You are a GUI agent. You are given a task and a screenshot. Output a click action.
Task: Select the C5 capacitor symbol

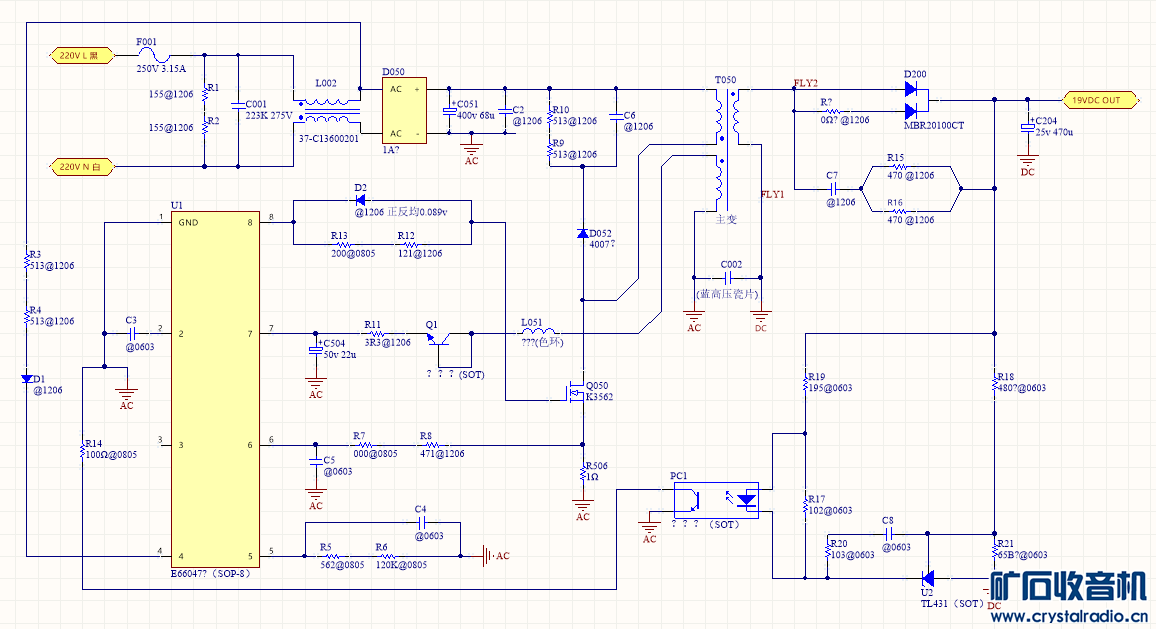click(x=316, y=461)
